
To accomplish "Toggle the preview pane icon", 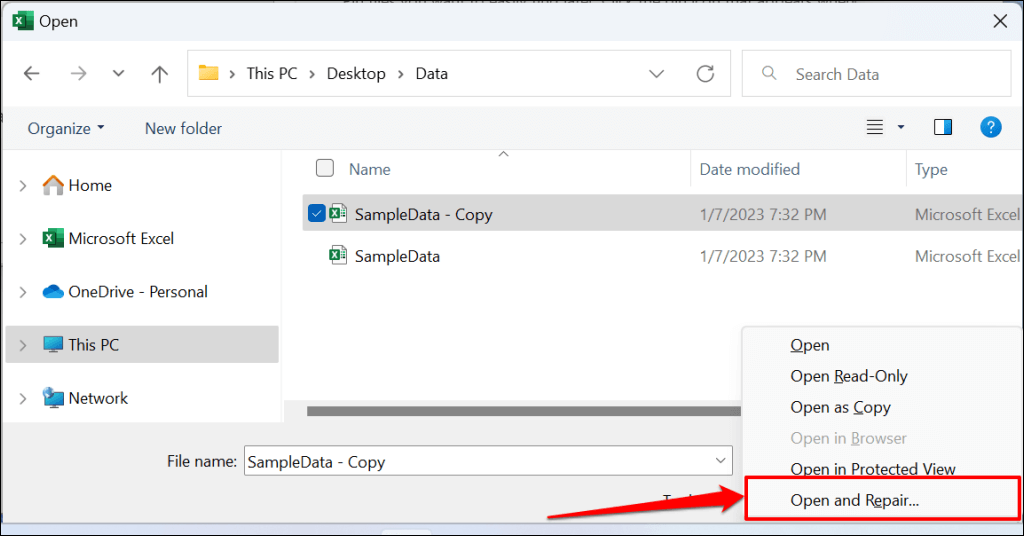I will point(942,127).
